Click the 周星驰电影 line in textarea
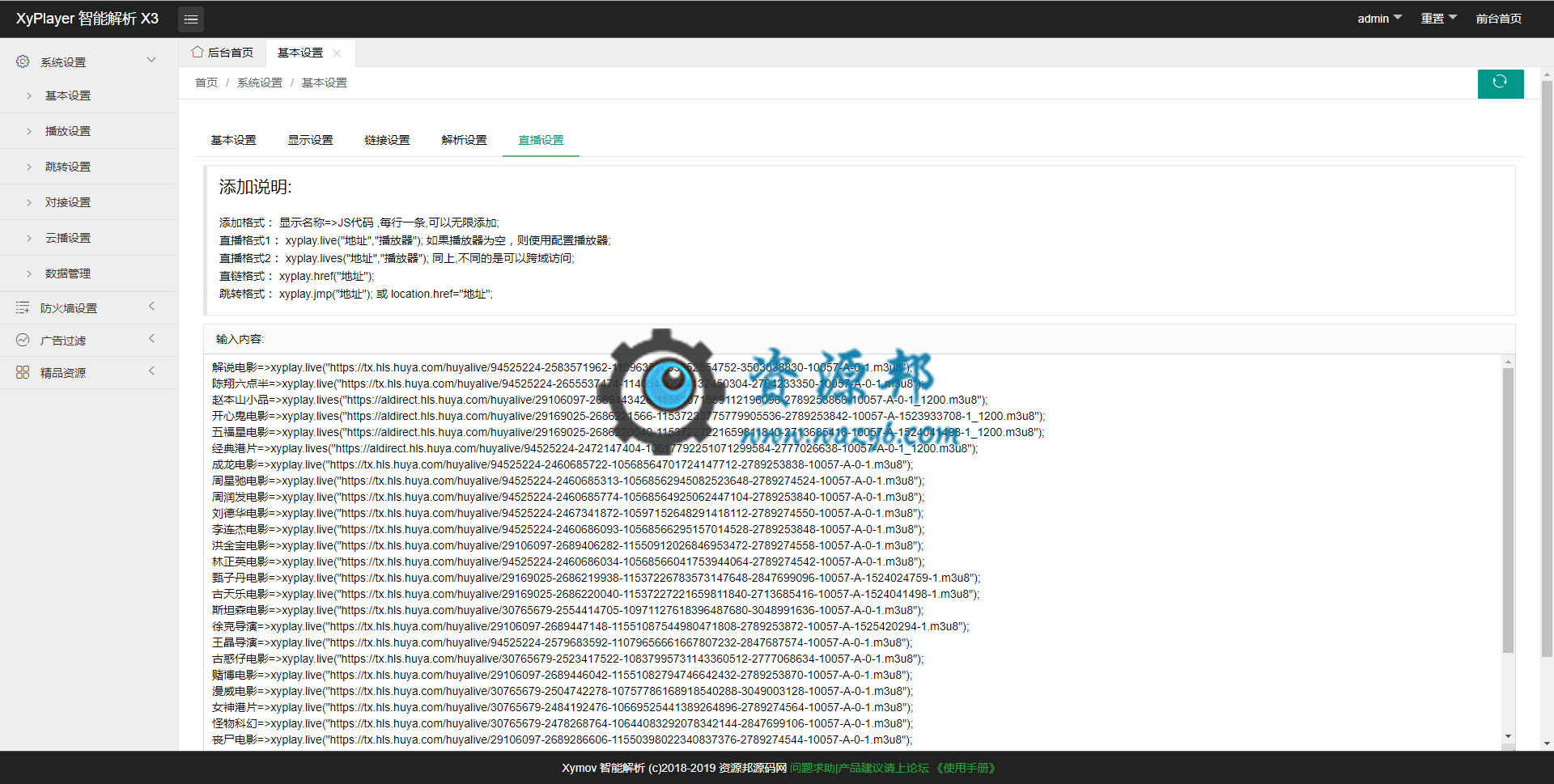Screen dimensions: 1554x784 pos(567,481)
